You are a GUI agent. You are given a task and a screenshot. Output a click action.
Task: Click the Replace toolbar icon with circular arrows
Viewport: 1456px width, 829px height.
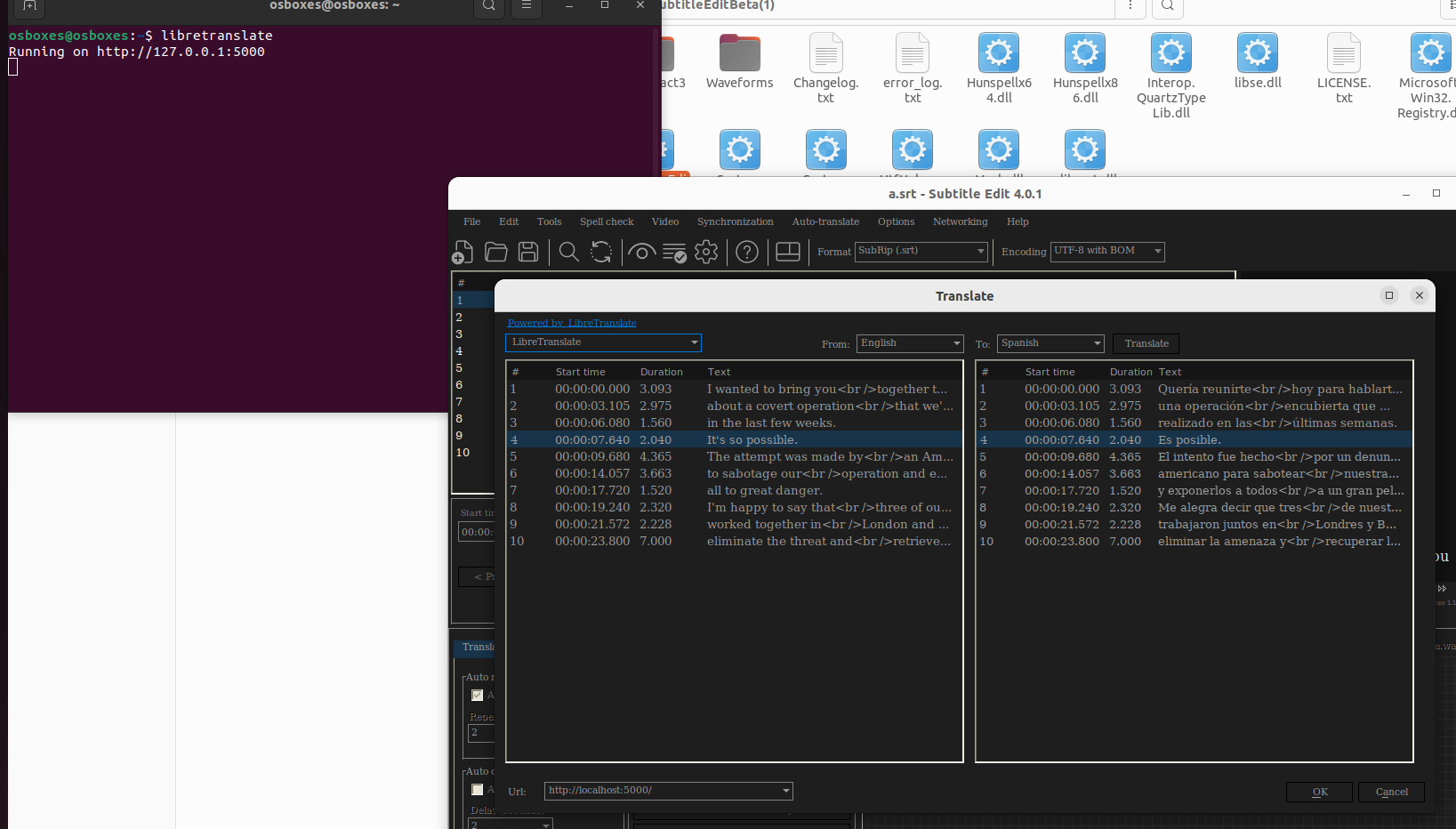(x=602, y=252)
